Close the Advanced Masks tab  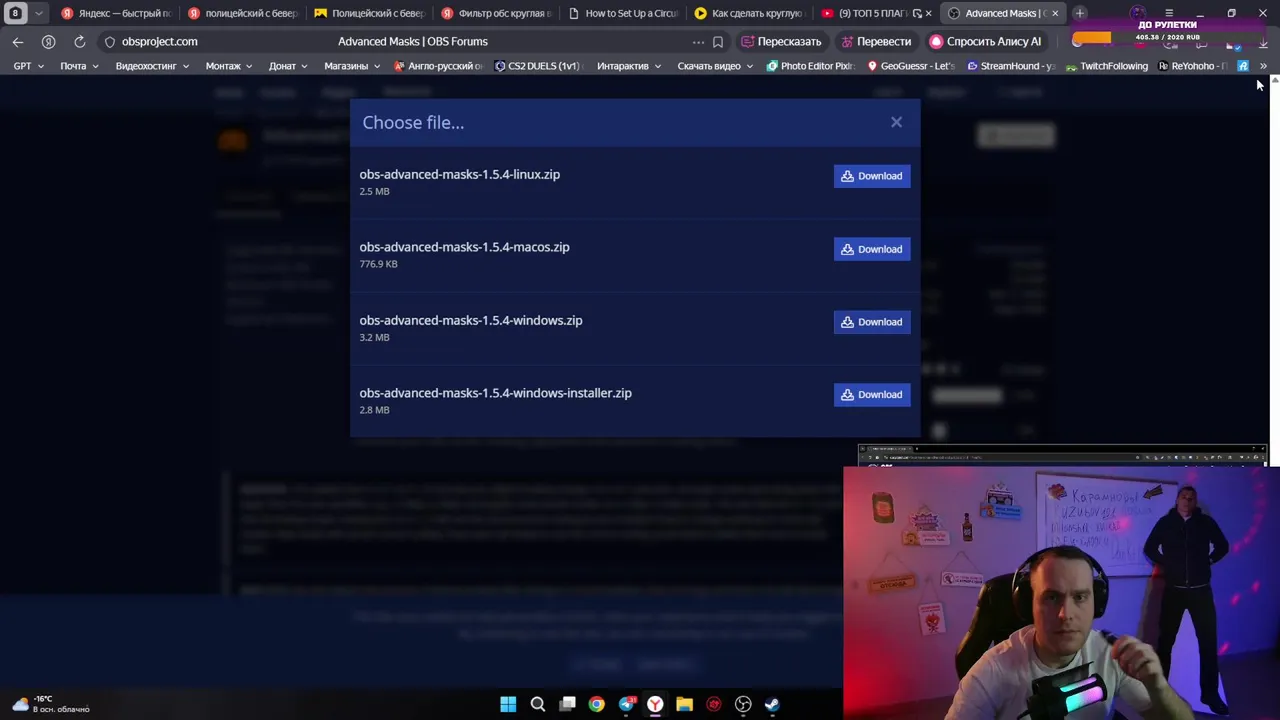click(1054, 13)
